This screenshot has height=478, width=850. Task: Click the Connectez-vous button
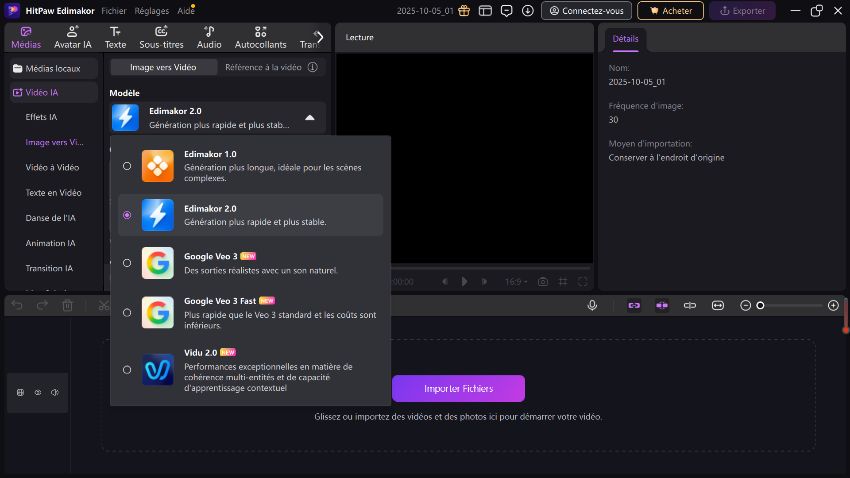tap(586, 10)
